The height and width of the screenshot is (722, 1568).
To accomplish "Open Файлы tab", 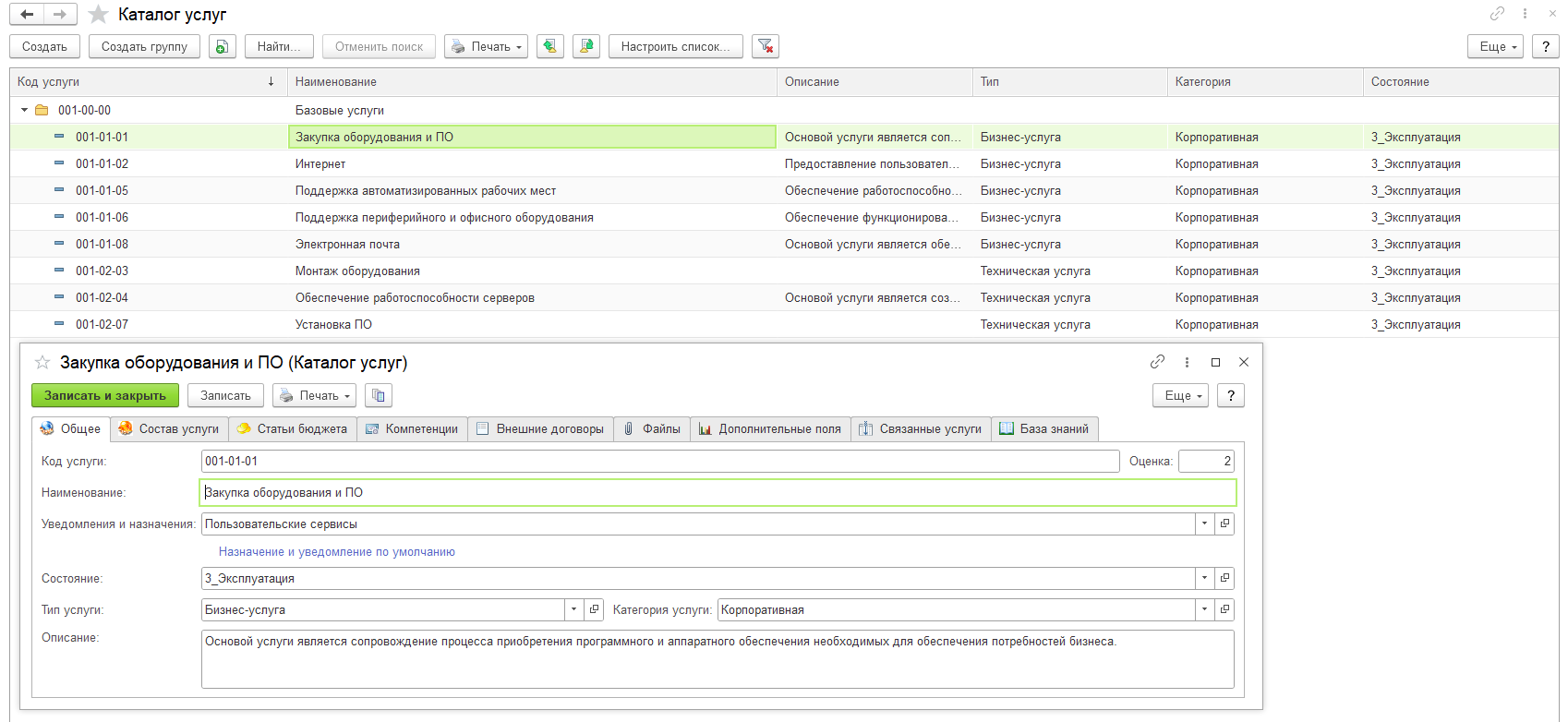I will [652, 429].
